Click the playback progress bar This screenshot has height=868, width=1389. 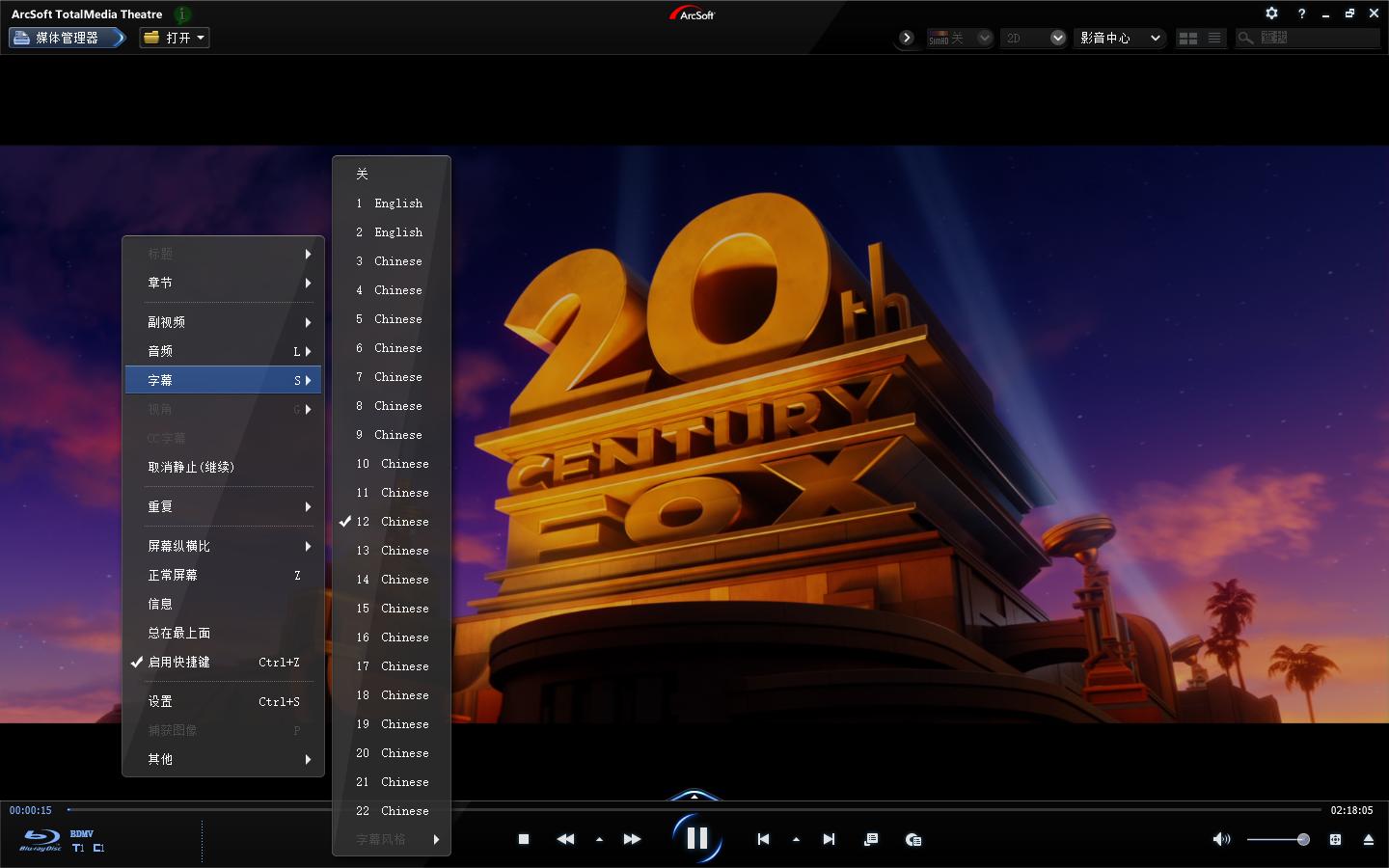tap(693, 810)
